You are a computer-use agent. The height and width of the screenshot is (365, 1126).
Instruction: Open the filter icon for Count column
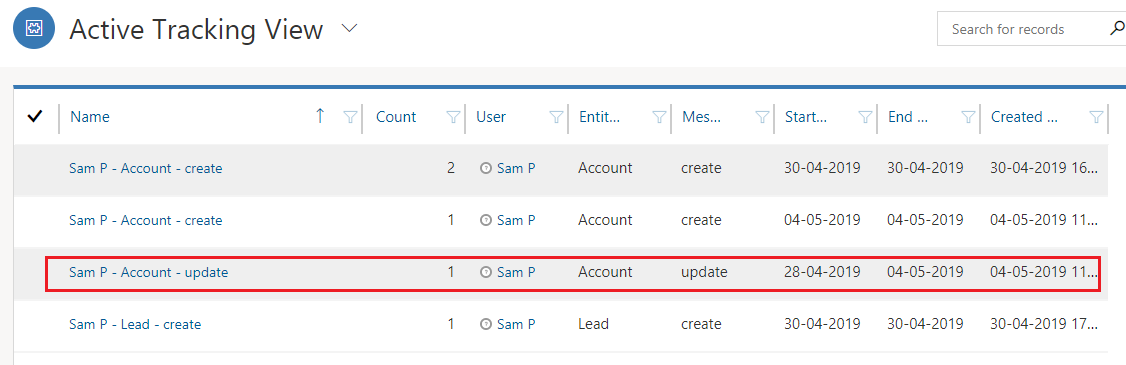pyautogui.click(x=453, y=117)
